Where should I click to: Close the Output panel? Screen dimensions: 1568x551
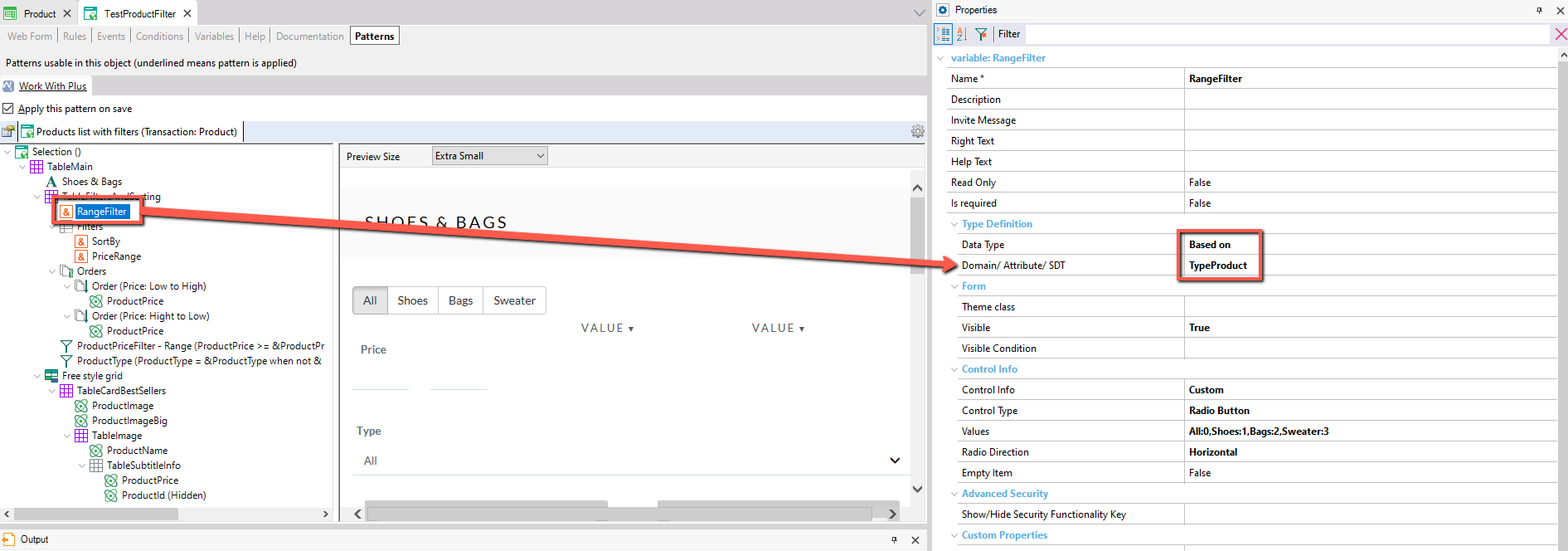pyautogui.click(x=915, y=539)
